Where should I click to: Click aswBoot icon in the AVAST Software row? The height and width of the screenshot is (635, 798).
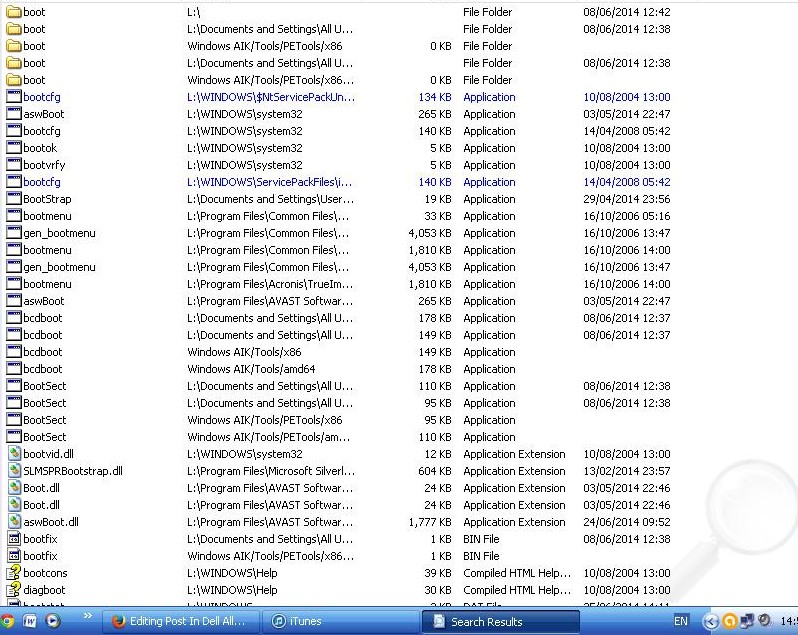click(14, 301)
